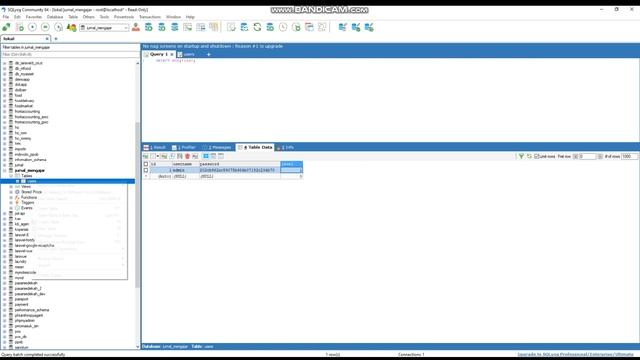Viewport: 640px width, 360px height.
Task: Click the query editor text area
Action: tap(390, 100)
